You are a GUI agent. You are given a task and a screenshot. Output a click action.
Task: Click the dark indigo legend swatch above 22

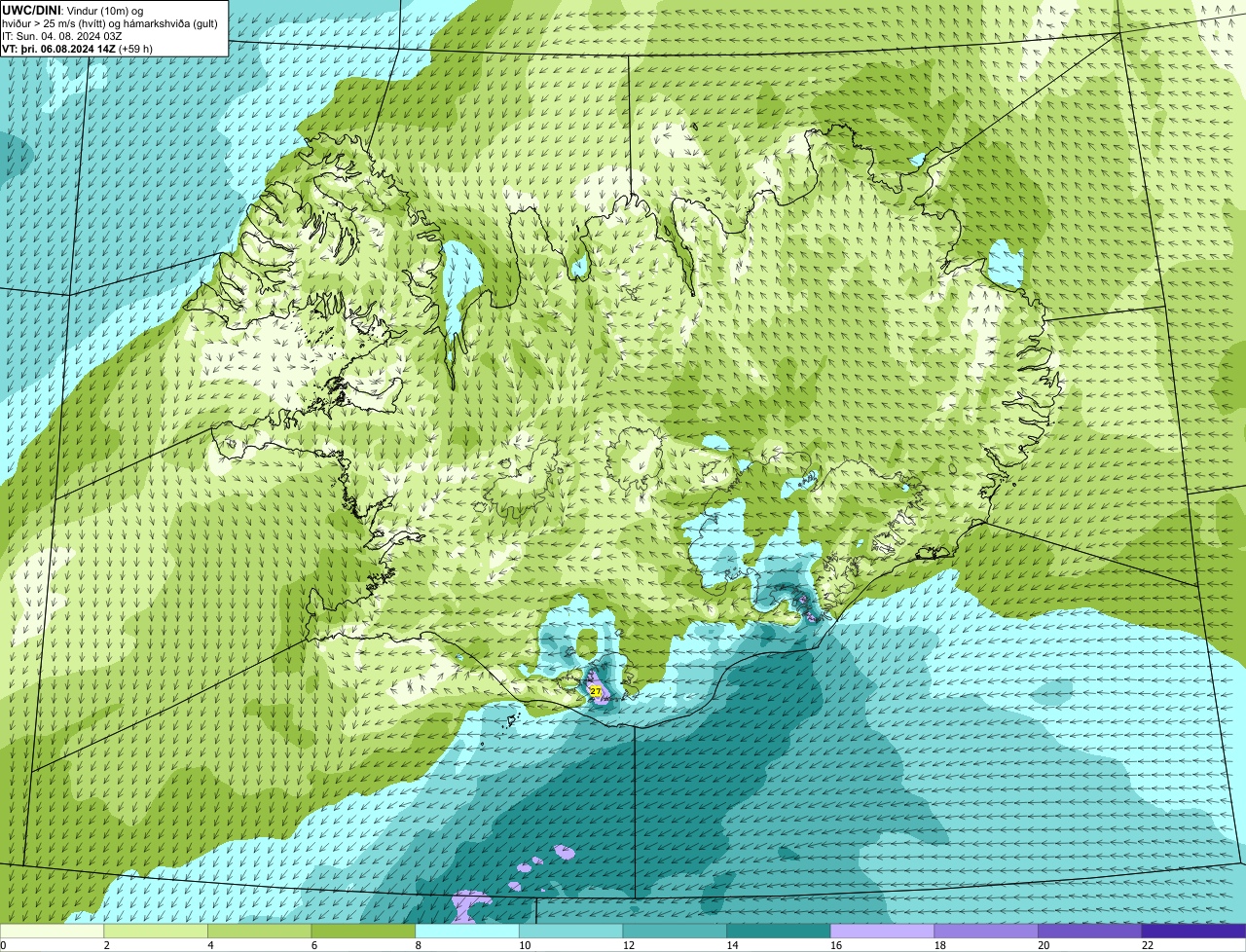pyautogui.click(x=1194, y=931)
